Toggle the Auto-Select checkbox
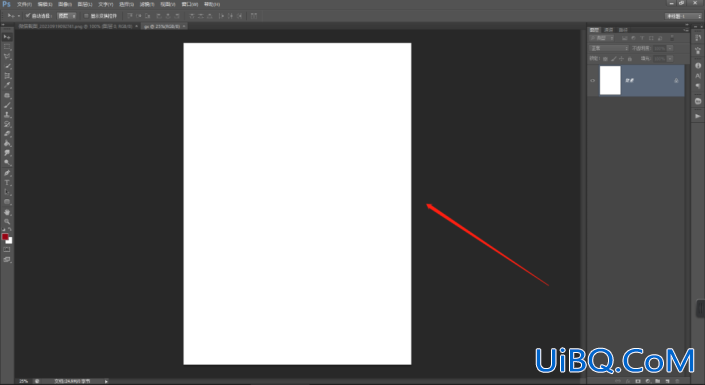 pos(28,16)
